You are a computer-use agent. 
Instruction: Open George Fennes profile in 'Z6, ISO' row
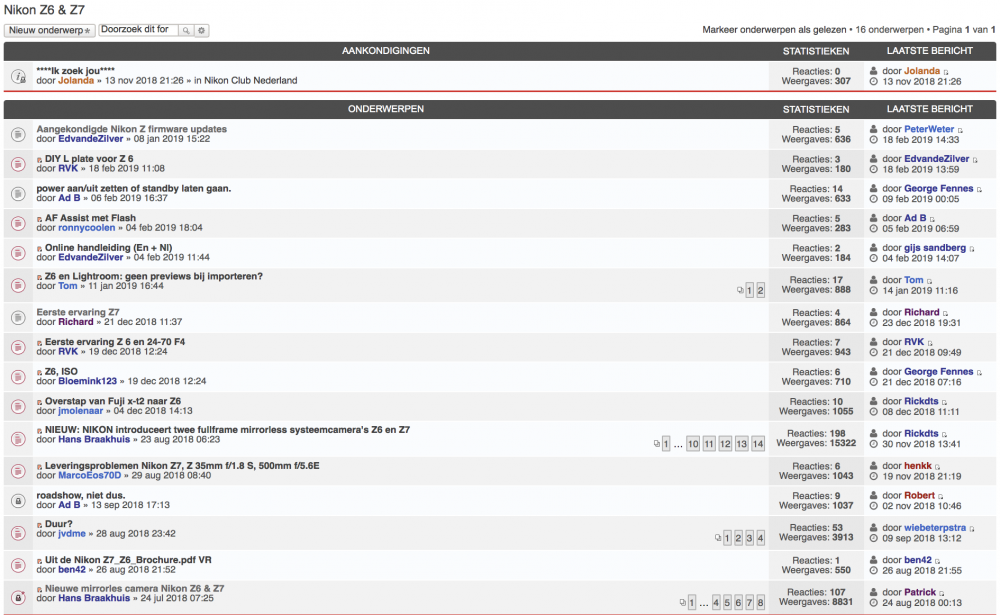(939, 371)
